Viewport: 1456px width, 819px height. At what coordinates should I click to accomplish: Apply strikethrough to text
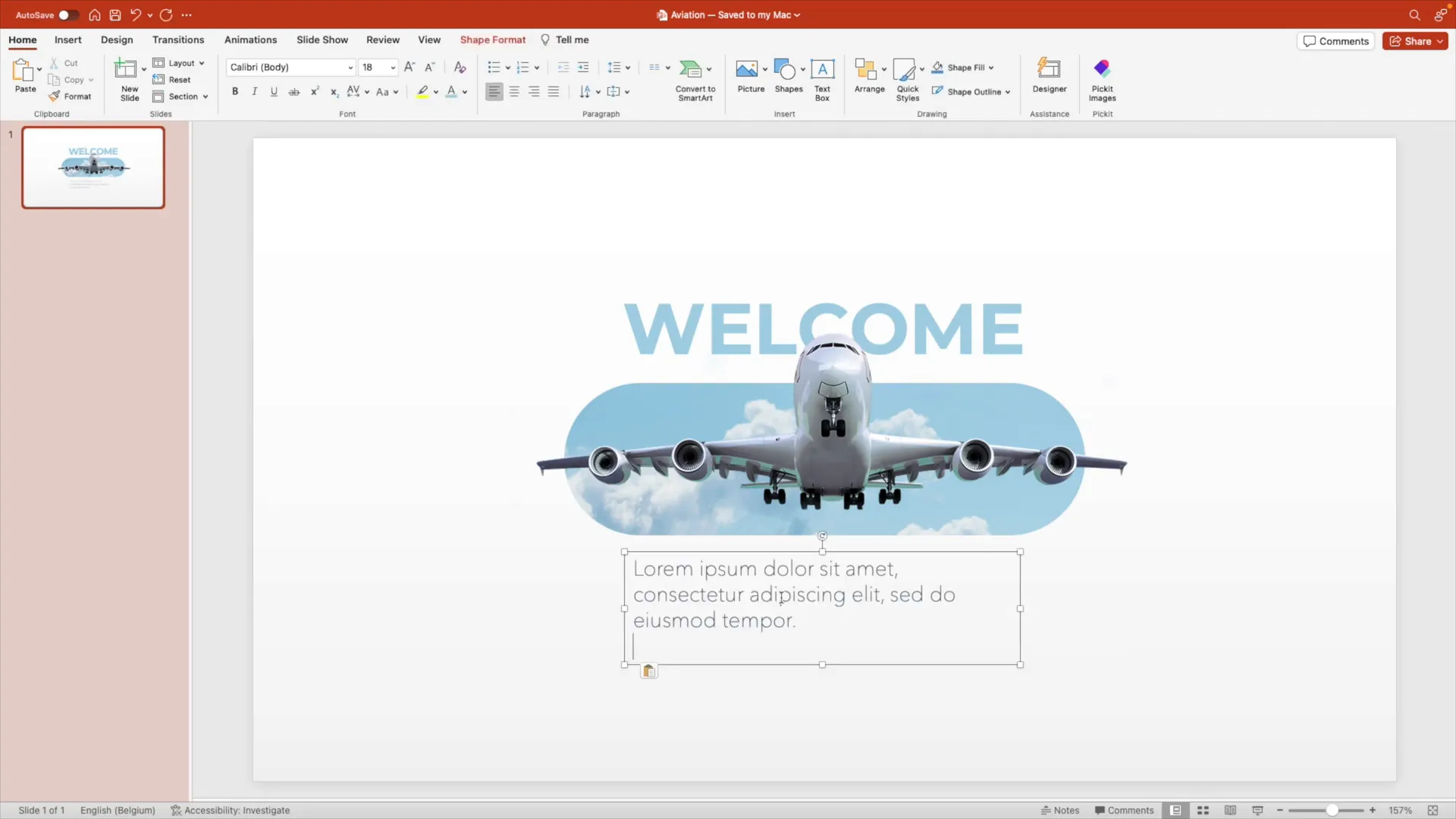coord(294,92)
